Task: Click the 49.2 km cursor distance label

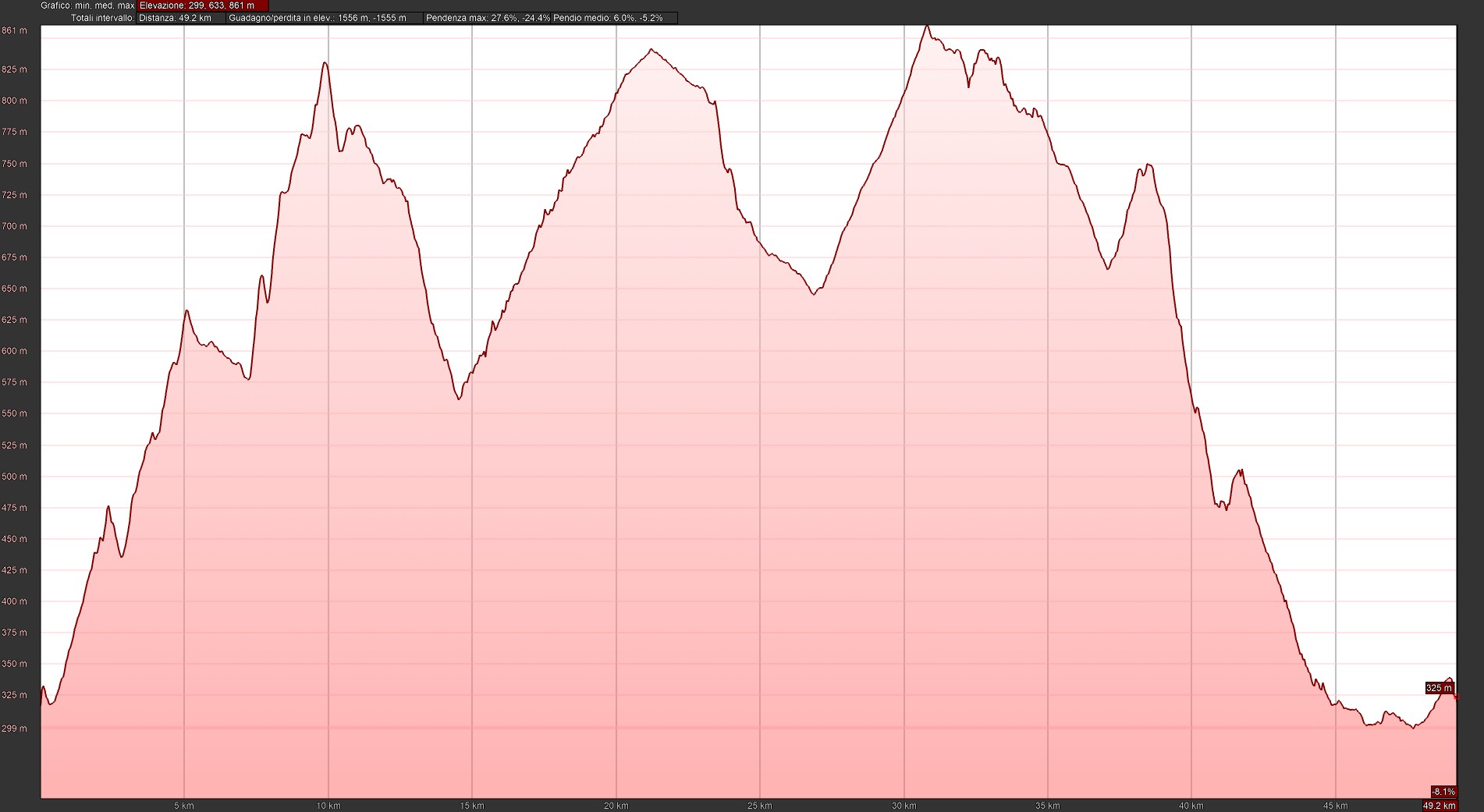Action: [x=1440, y=806]
